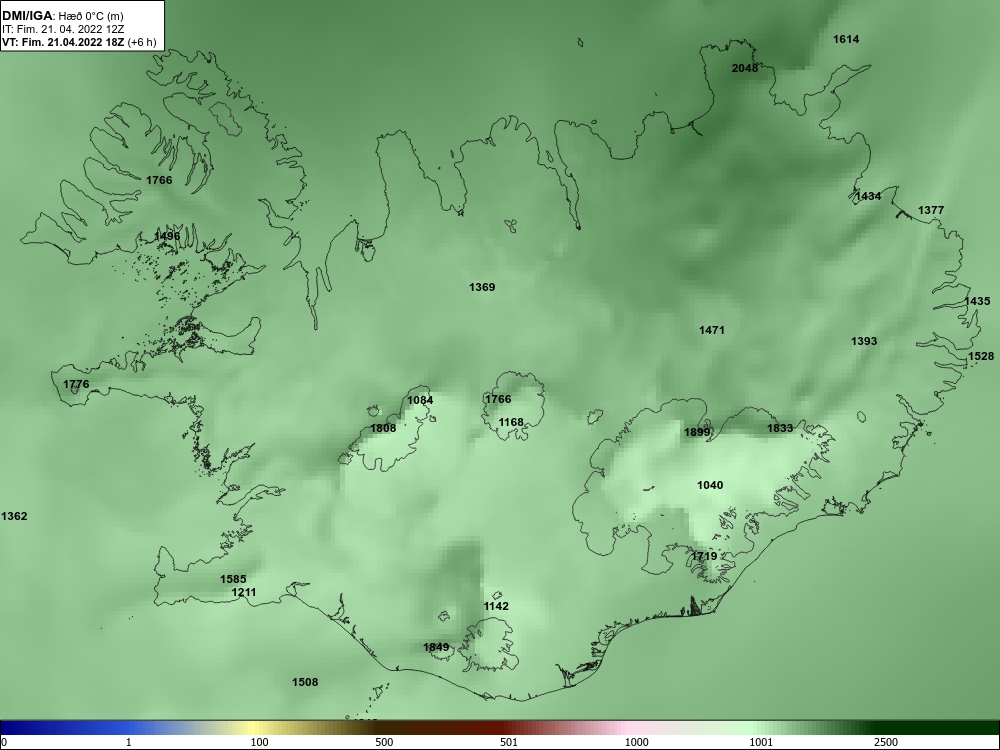Click the 1434 value label
Screen dimensions: 1000x750
868,196
